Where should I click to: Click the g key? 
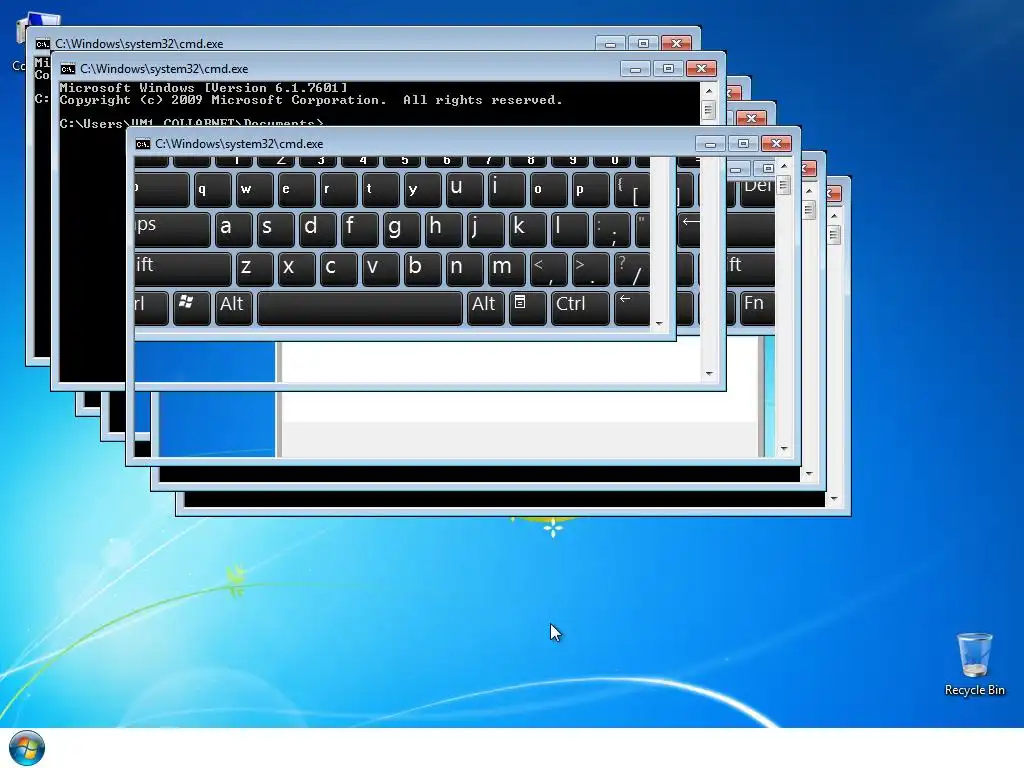(401, 229)
